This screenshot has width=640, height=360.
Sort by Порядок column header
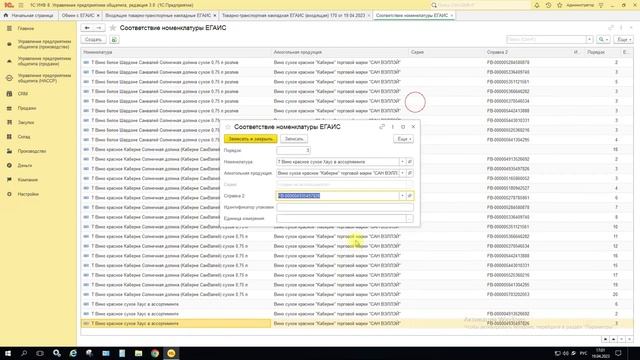tap(602, 52)
